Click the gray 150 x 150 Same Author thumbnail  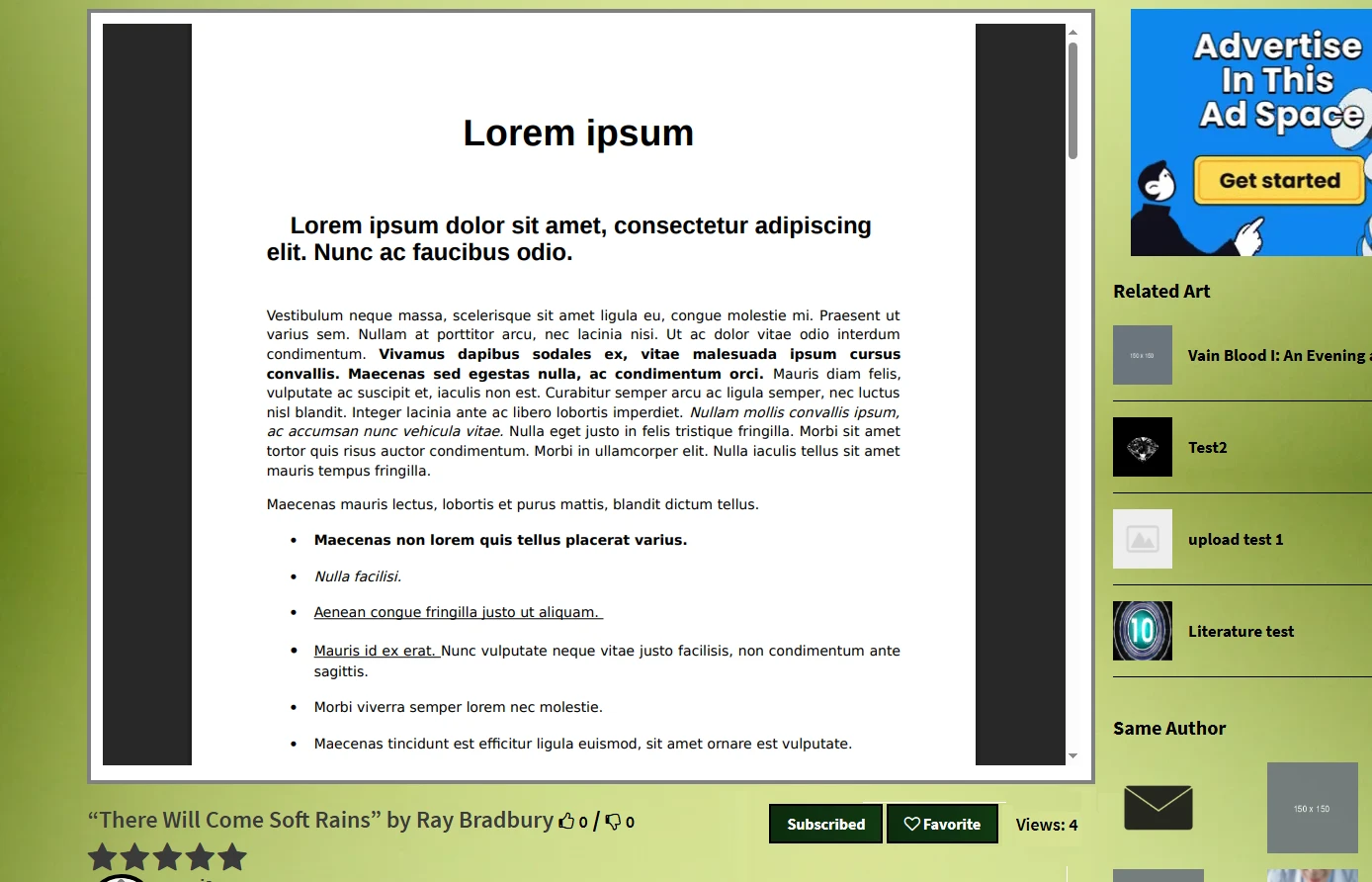[x=1312, y=808]
